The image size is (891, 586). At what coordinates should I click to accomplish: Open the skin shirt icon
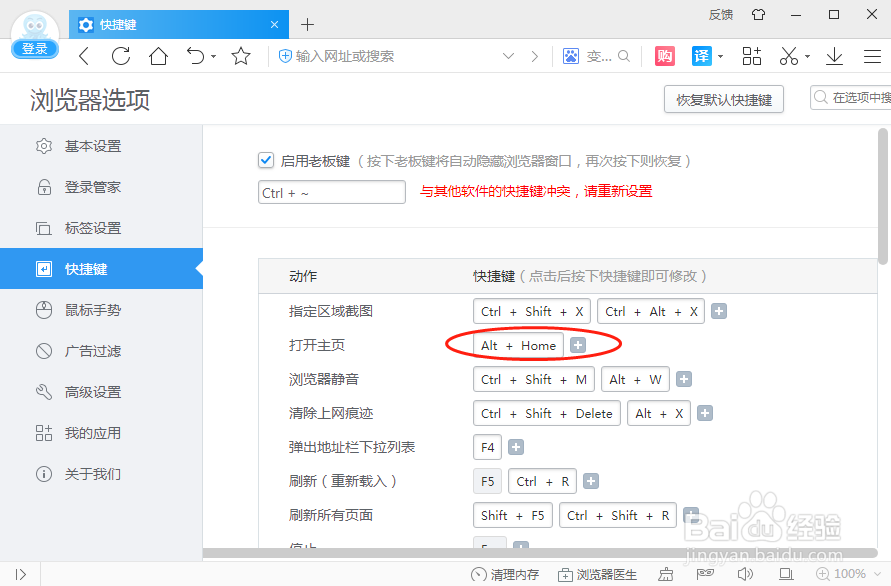(759, 15)
